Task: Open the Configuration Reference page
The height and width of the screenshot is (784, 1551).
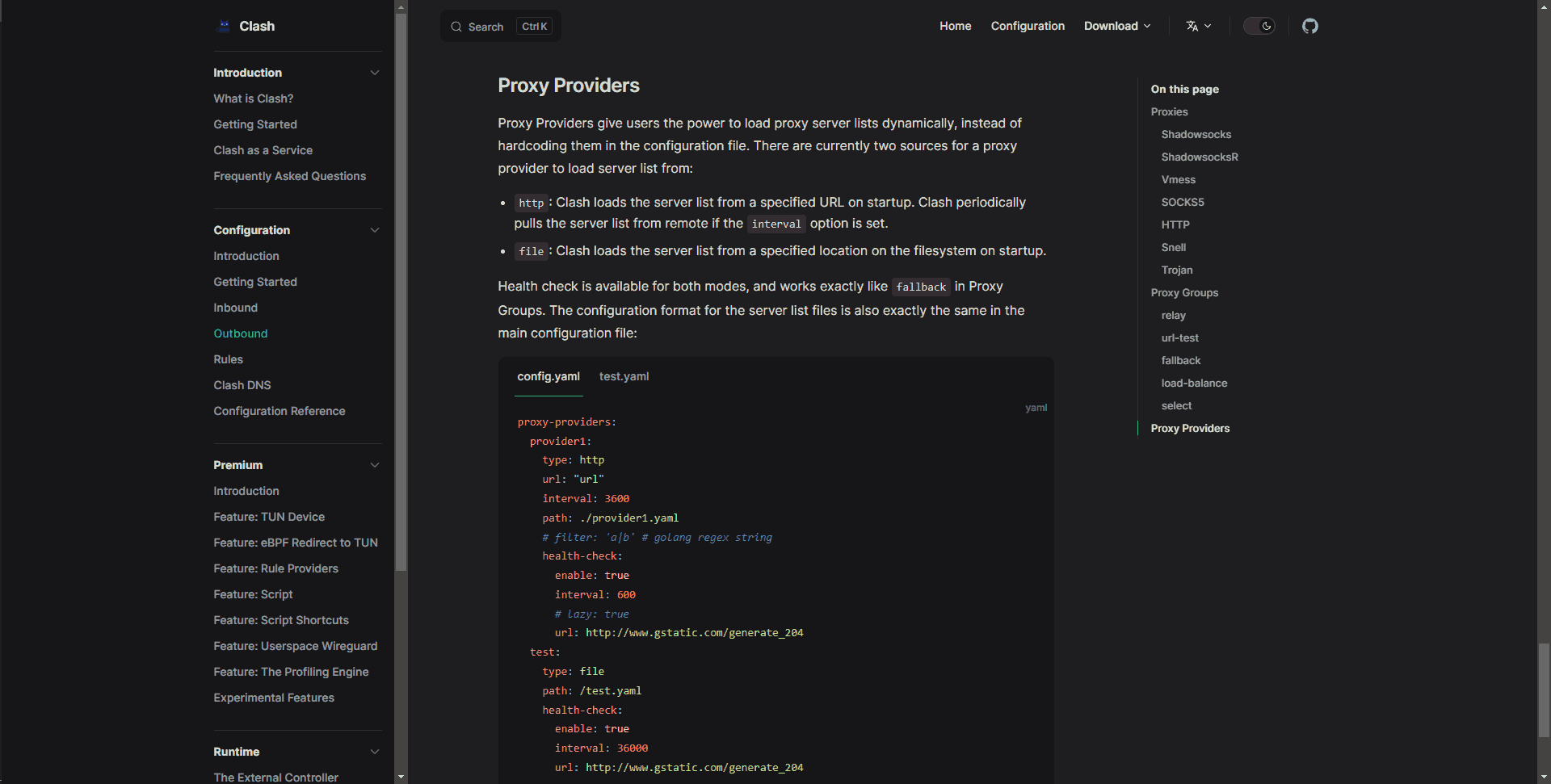Action: coord(280,411)
